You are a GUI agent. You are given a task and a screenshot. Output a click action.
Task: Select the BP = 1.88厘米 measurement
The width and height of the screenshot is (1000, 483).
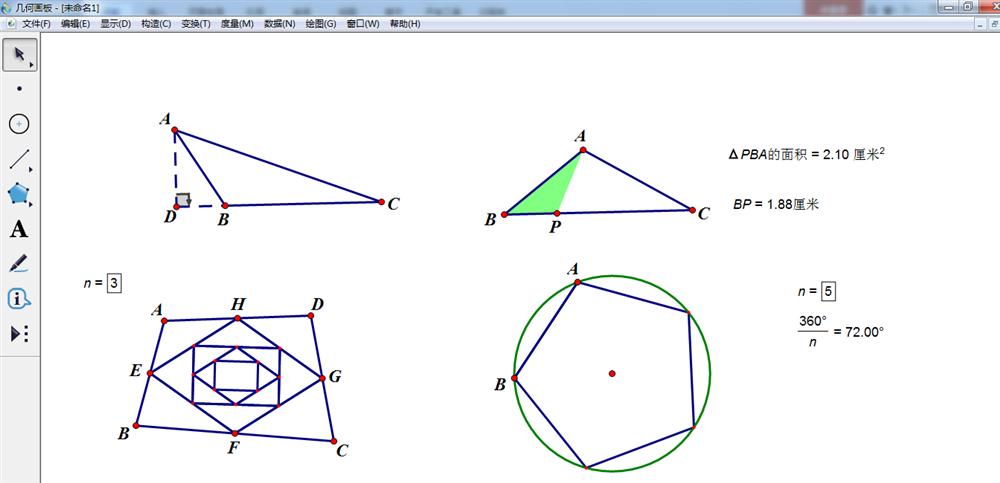pyautogui.click(x=775, y=203)
